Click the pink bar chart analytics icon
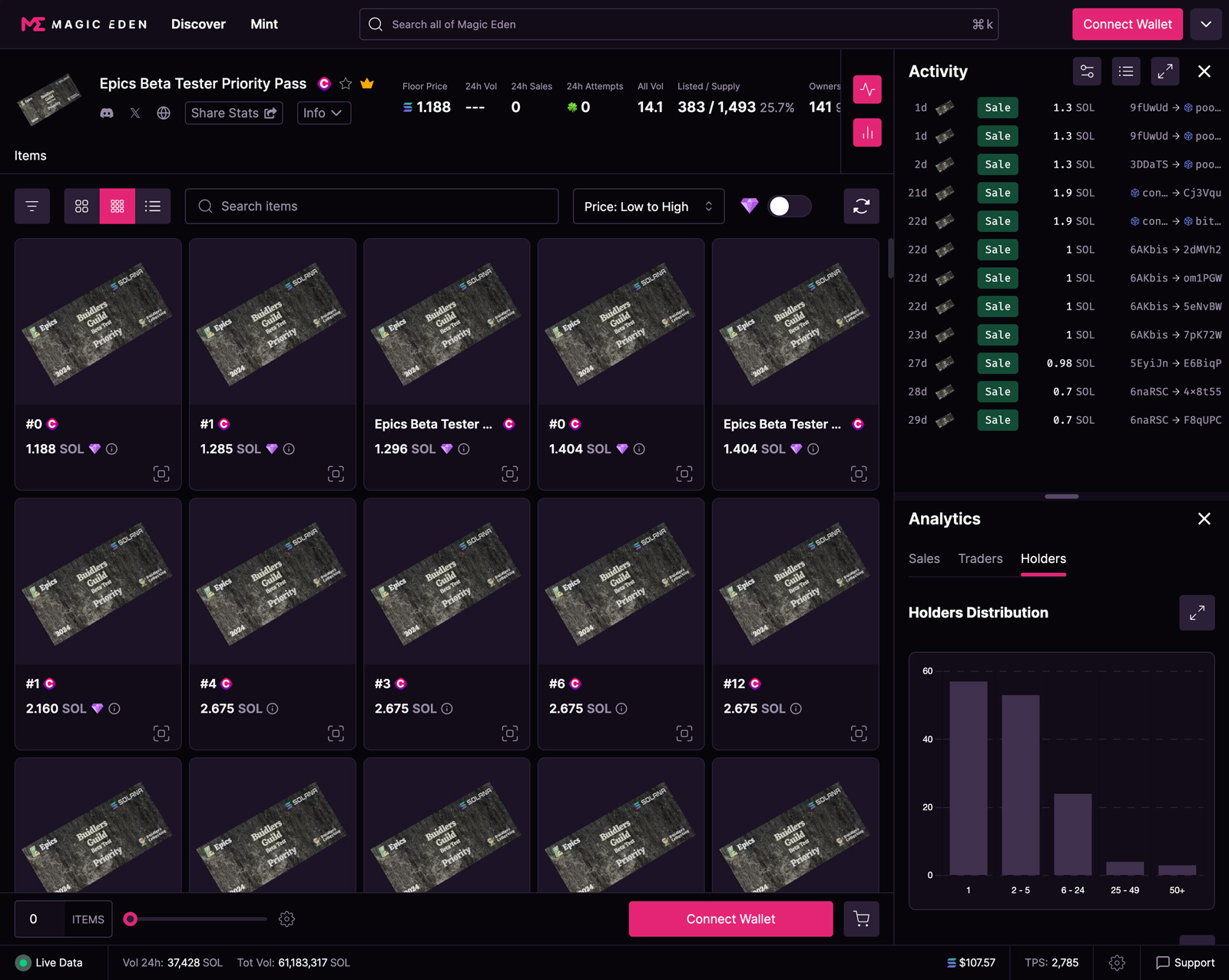1229x980 pixels. point(867,133)
